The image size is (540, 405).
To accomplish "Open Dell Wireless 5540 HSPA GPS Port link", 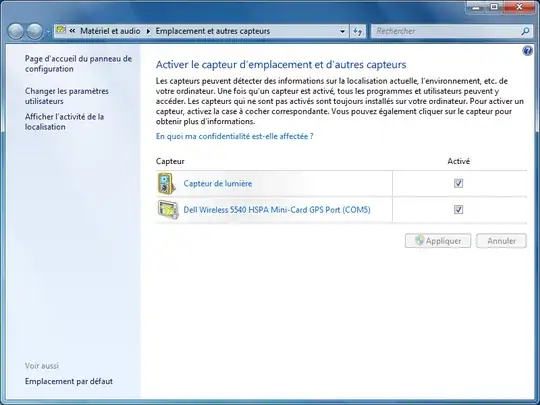I will tap(277, 209).
